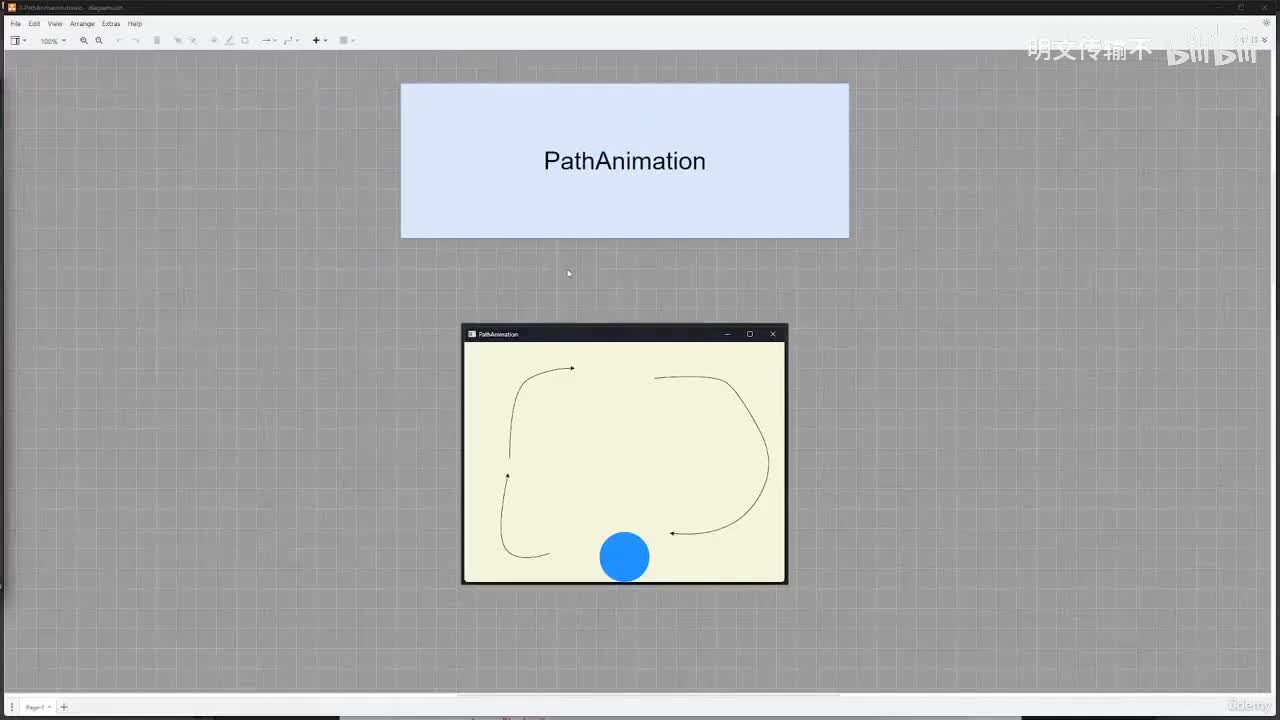Click the PathAnimation window title text
The image size is (1280, 720).
pyautogui.click(x=498, y=334)
